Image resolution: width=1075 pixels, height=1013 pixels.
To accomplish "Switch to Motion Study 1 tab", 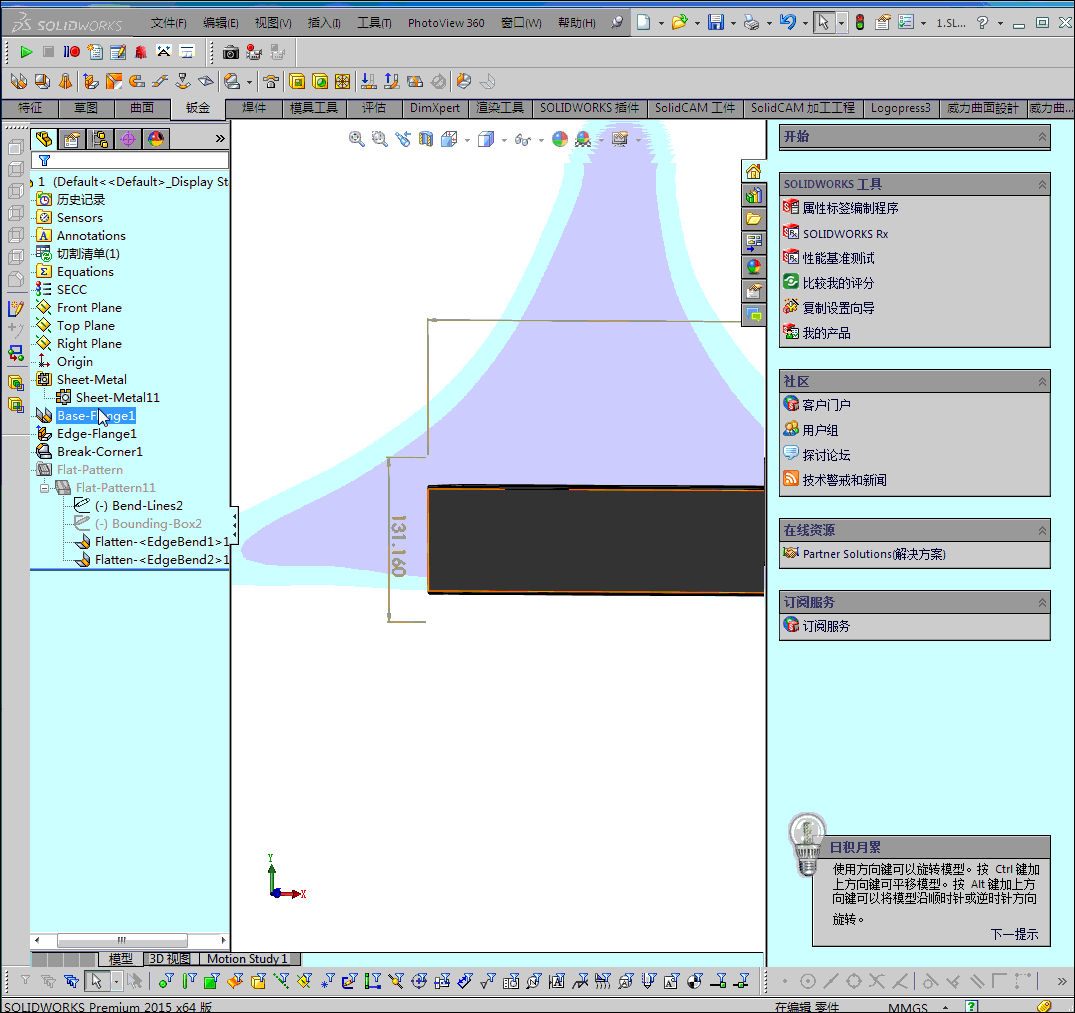I will click(x=247, y=958).
